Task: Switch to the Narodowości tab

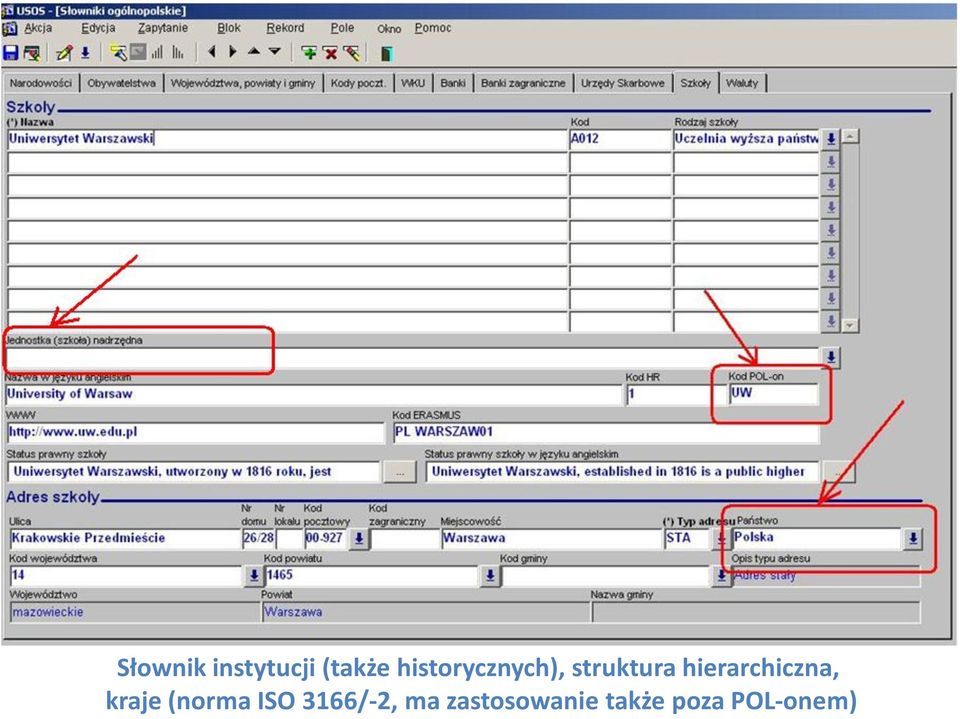Action: (41, 83)
